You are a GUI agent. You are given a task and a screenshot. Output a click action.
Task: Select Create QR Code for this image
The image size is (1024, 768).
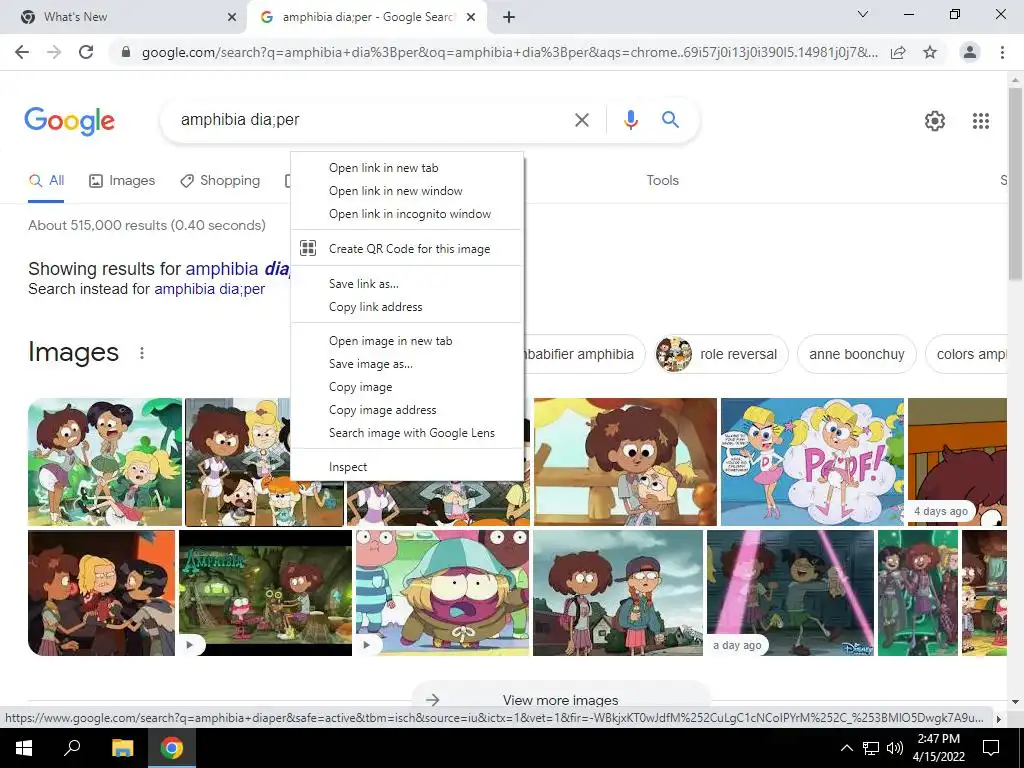(x=407, y=249)
